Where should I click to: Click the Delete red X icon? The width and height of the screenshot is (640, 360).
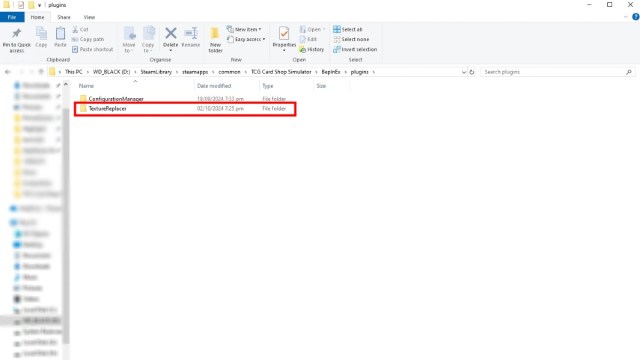(x=171, y=33)
